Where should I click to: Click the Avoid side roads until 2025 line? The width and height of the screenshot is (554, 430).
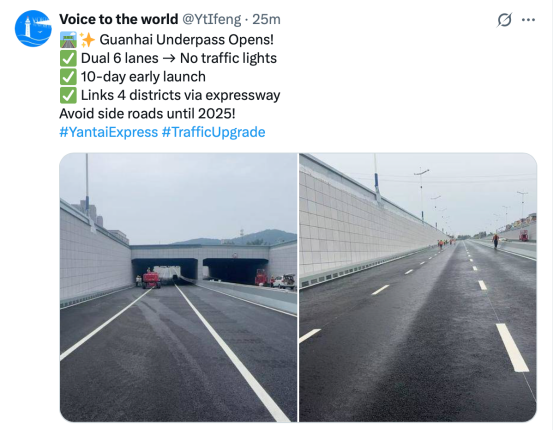point(147,114)
